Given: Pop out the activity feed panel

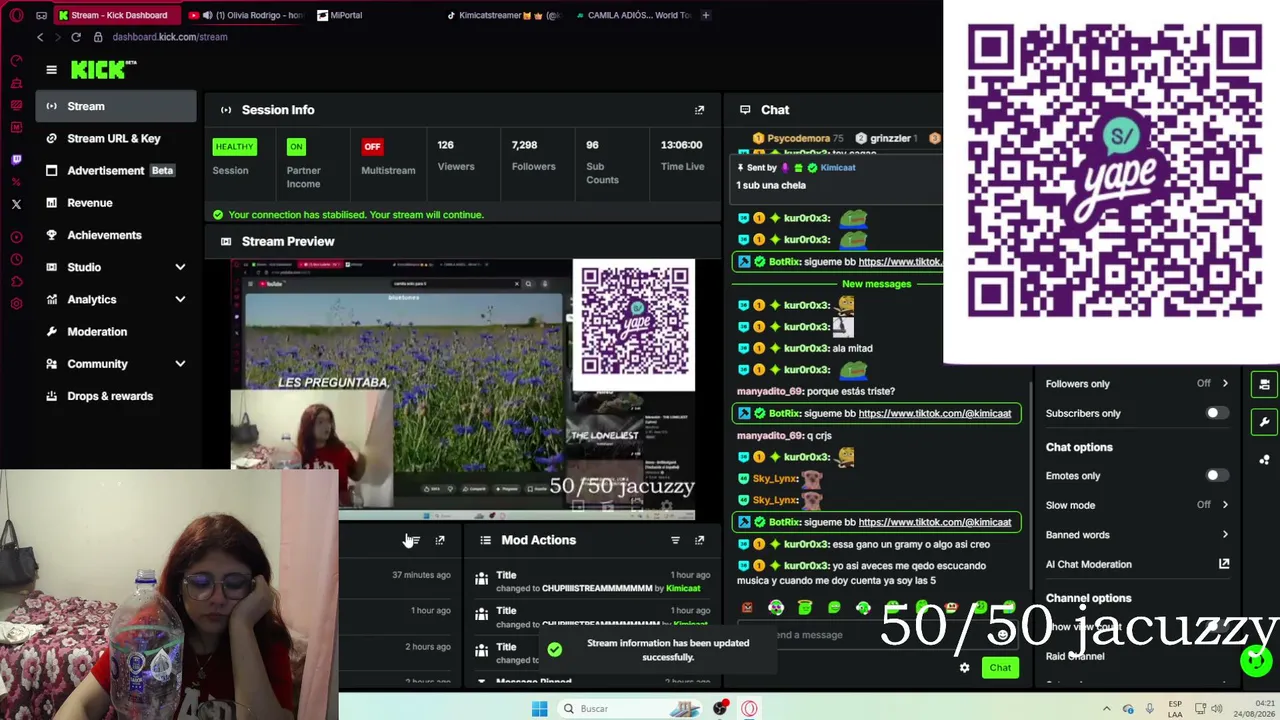Looking at the screenshot, I should [x=440, y=540].
